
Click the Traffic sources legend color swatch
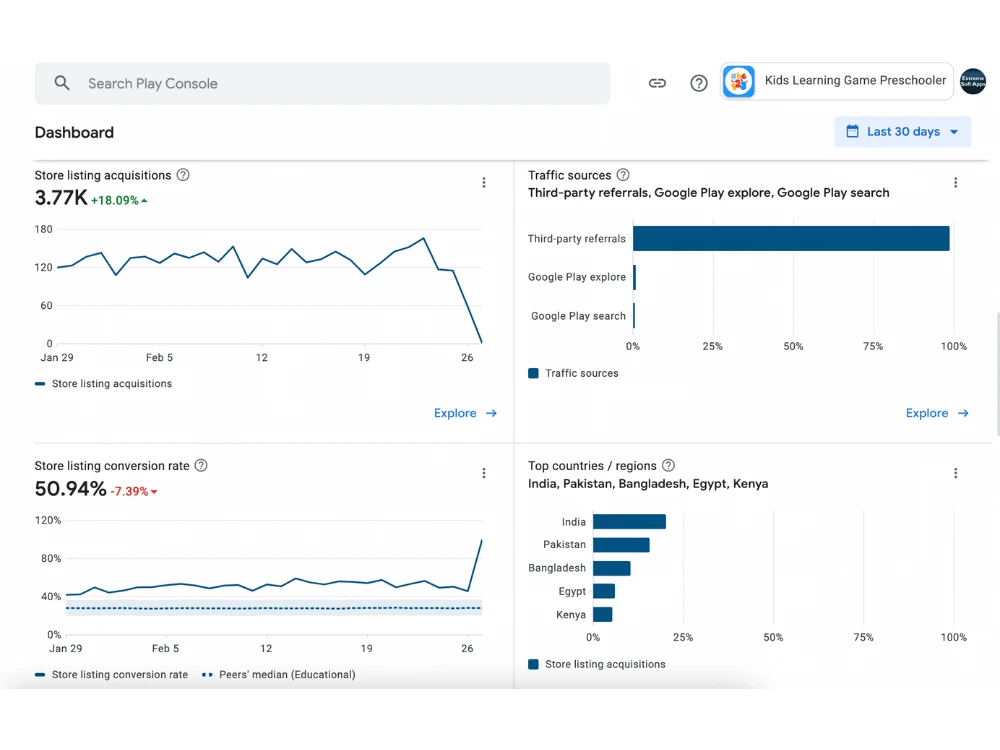pos(533,373)
